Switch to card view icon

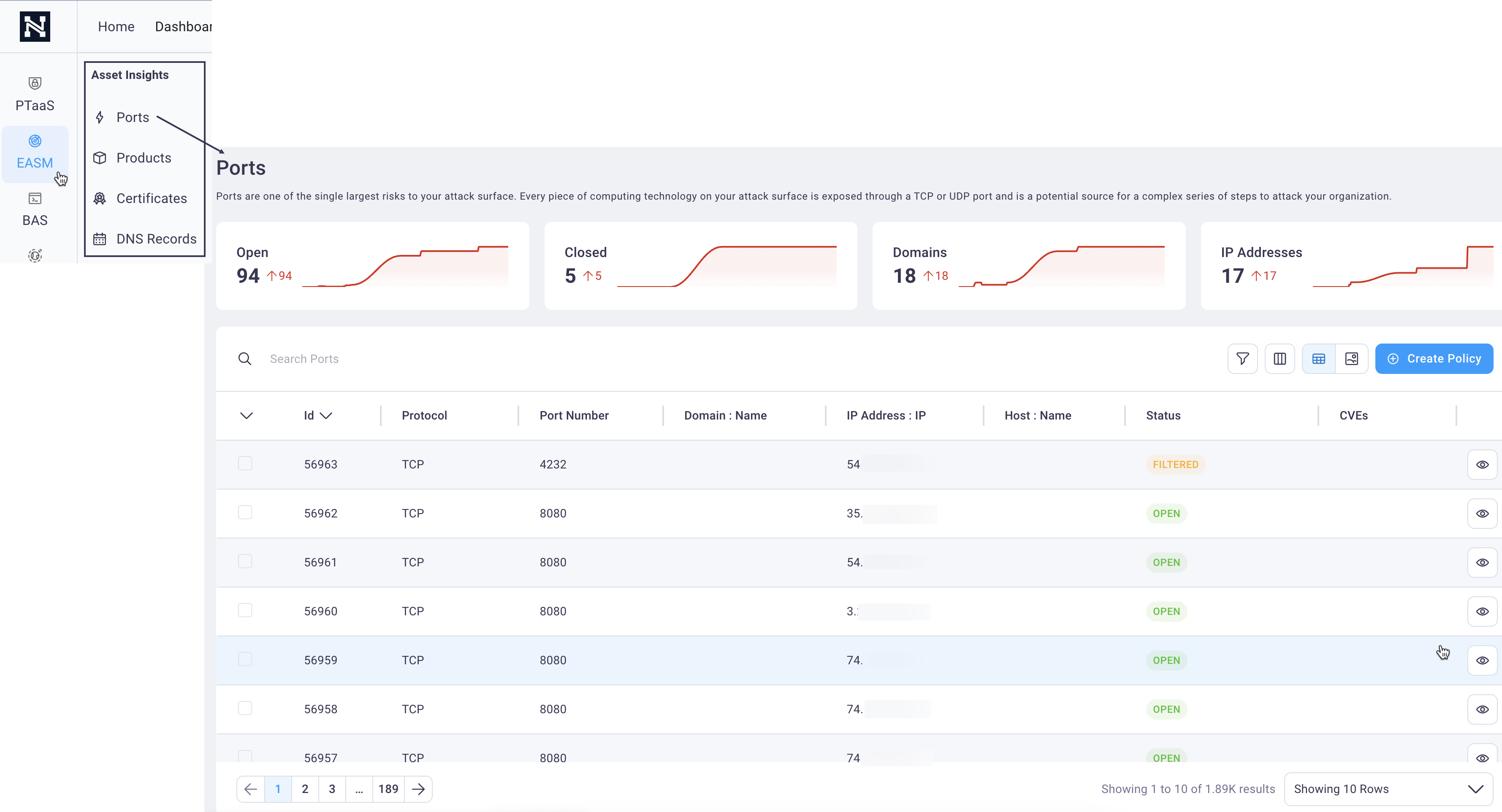tap(1352, 358)
